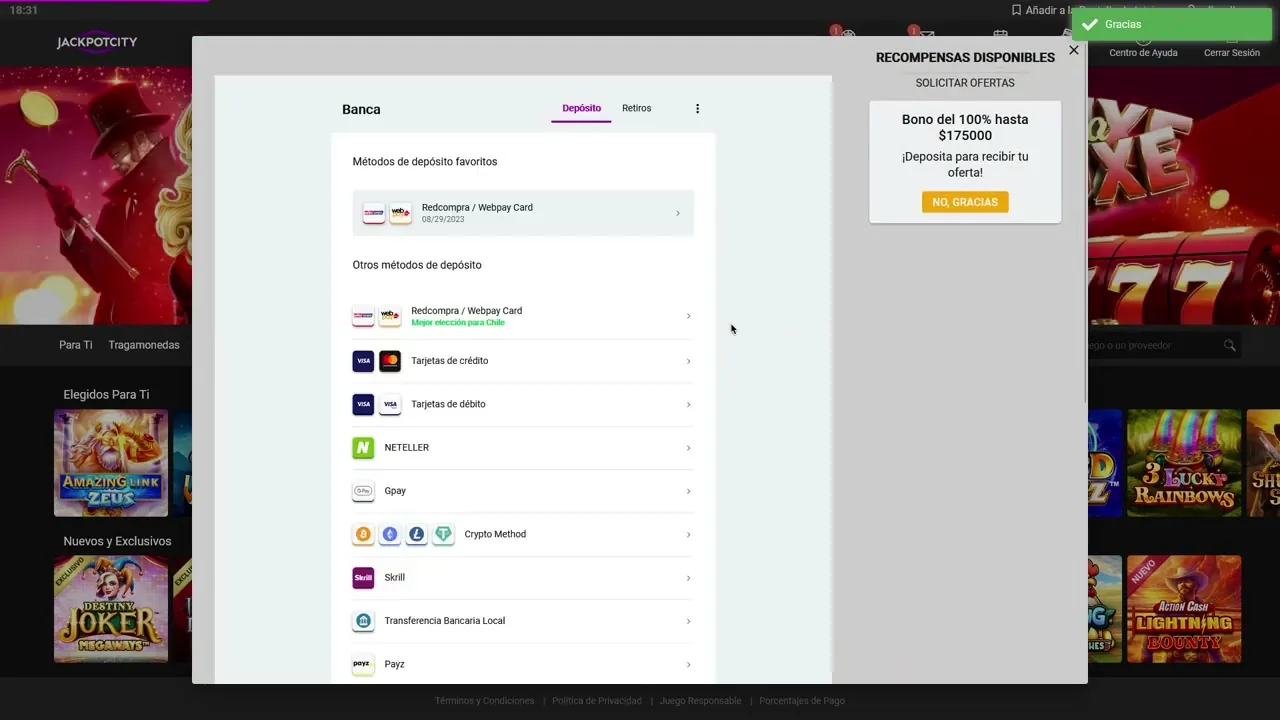Open the Destiny Joker Megaways game thumbnail
The image size is (1280, 720).
coord(111,609)
